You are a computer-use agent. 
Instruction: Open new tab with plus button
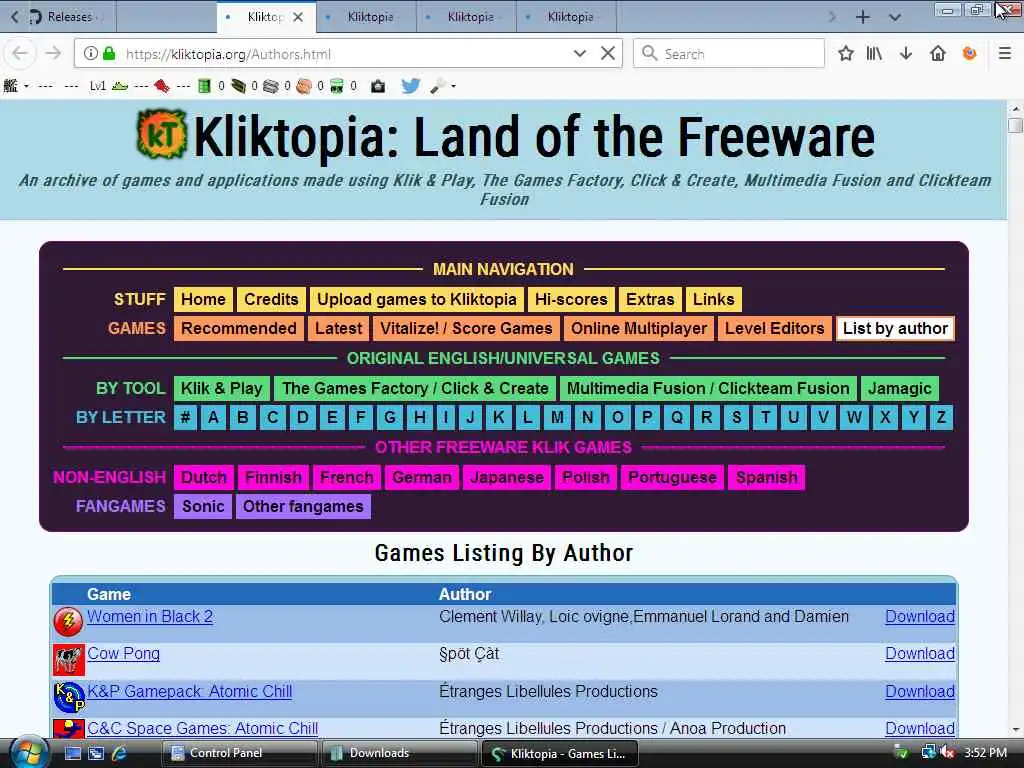point(863,17)
